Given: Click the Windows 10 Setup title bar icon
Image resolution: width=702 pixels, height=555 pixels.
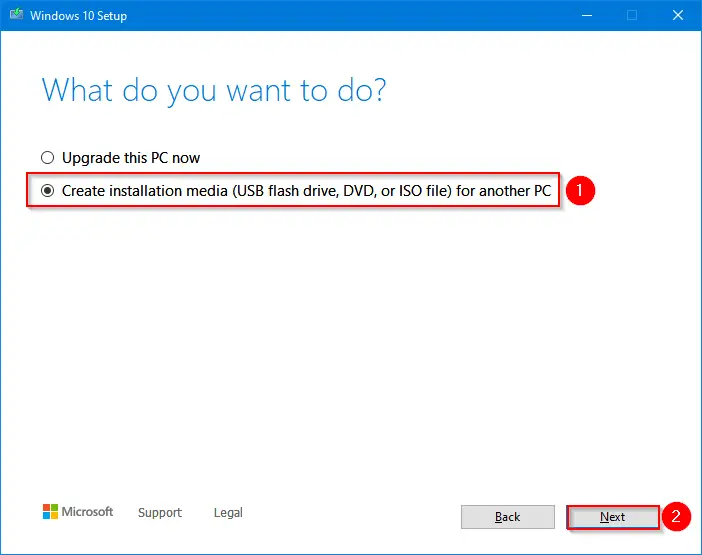Looking at the screenshot, I should pos(16,15).
